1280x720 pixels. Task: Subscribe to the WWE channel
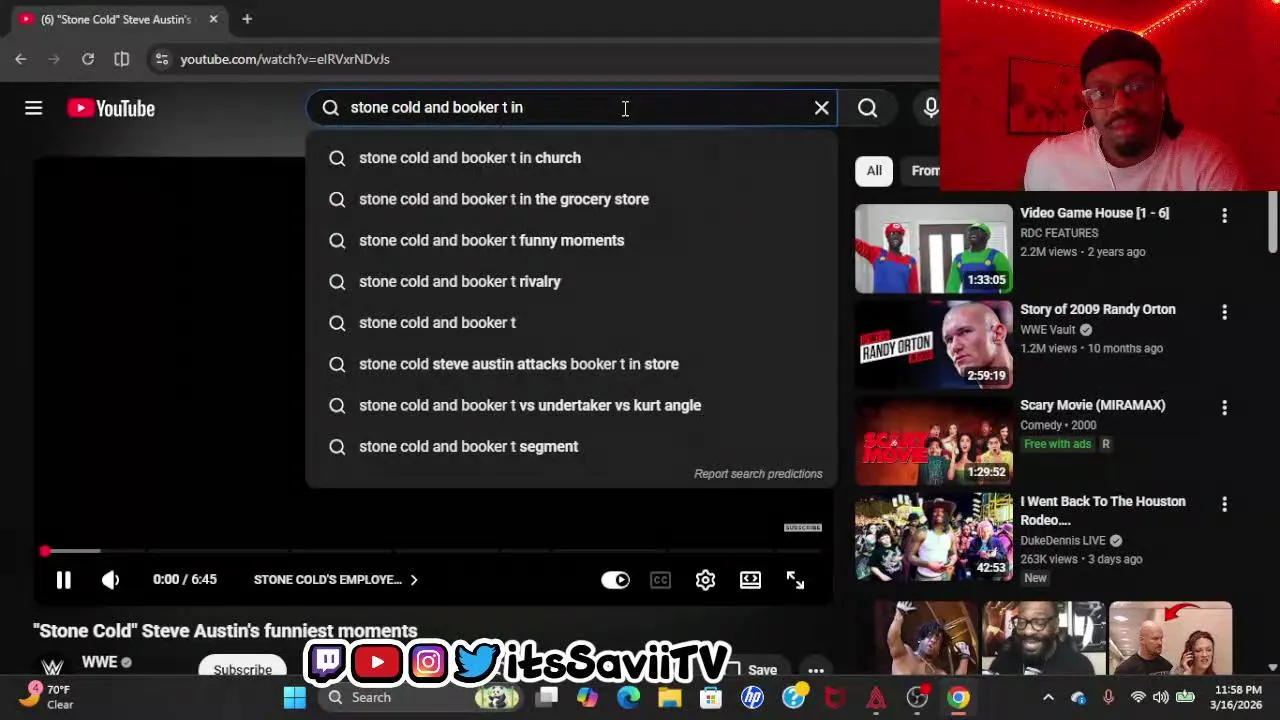(242, 668)
